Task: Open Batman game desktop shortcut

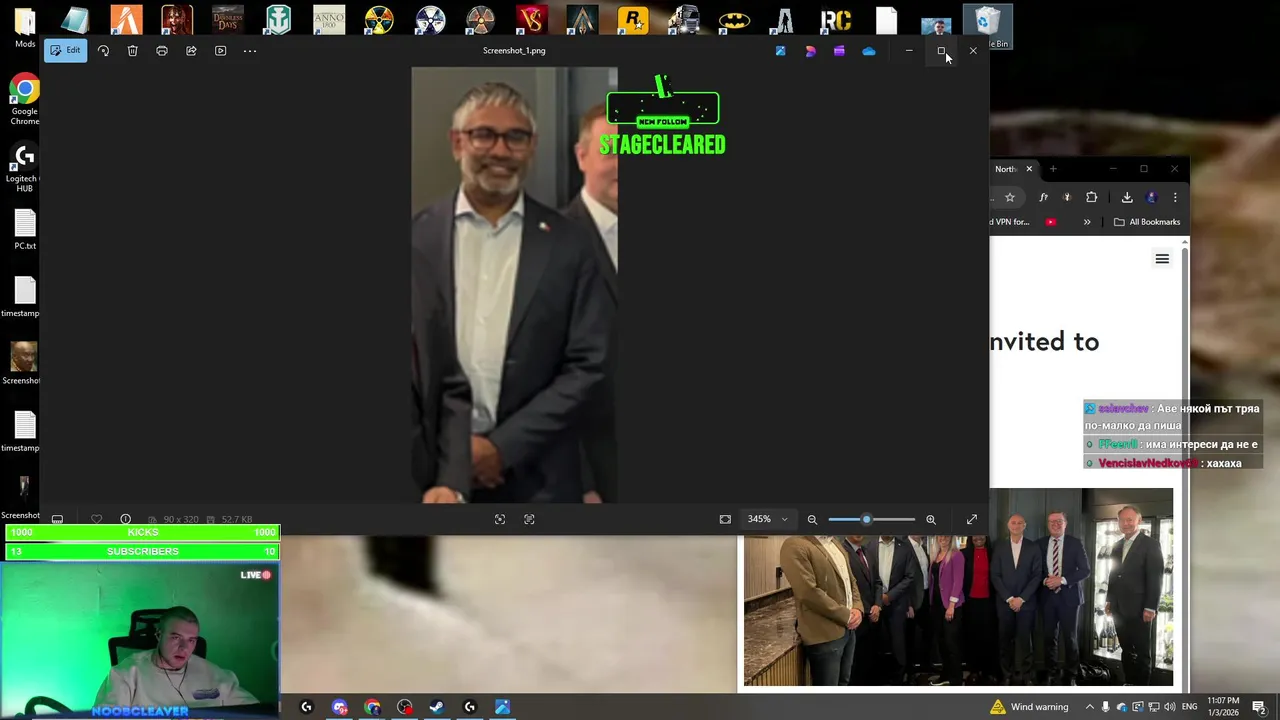Action: [x=734, y=20]
